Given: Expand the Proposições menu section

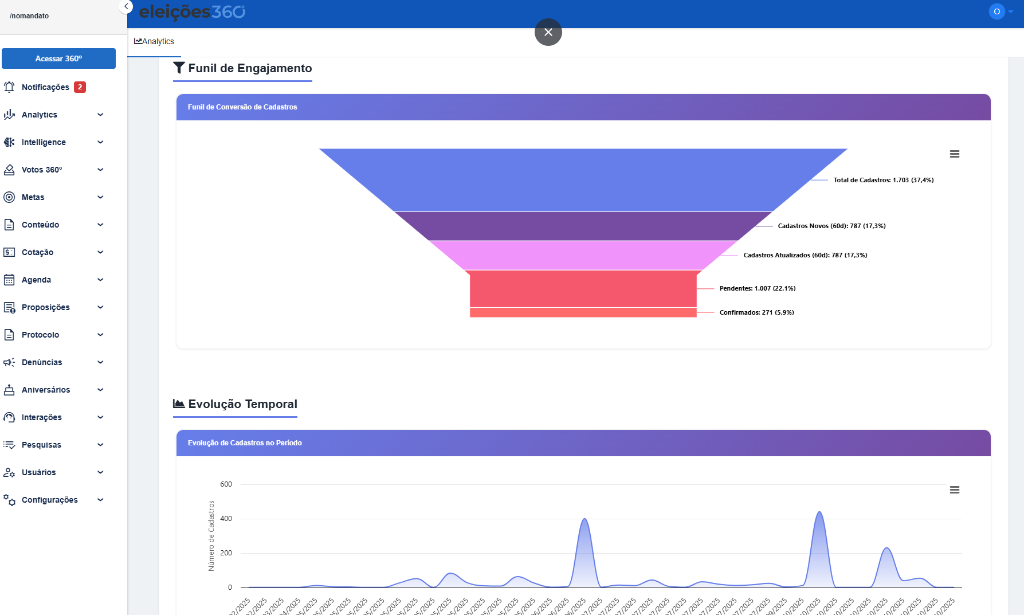Looking at the screenshot, I should pos(99,307).
